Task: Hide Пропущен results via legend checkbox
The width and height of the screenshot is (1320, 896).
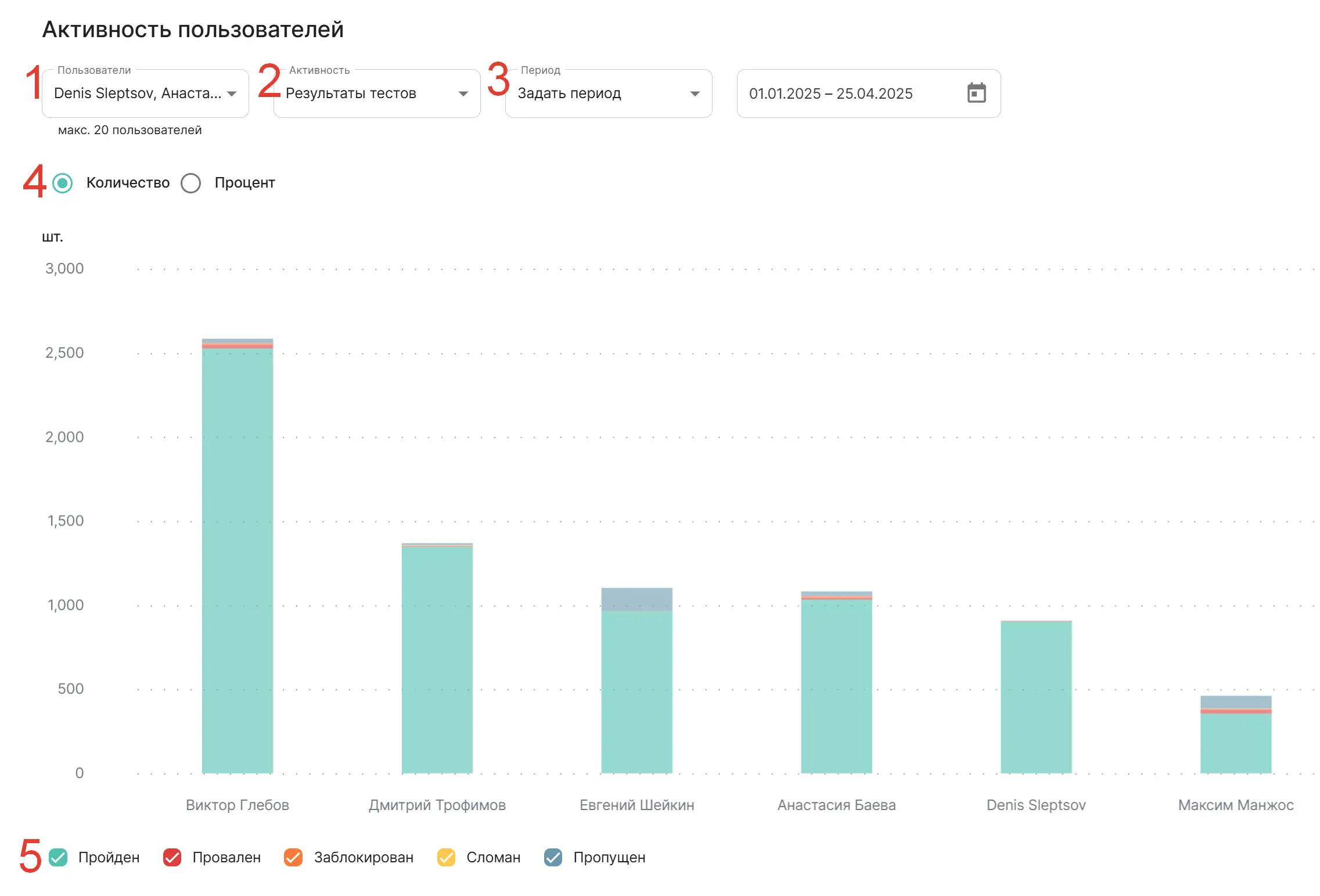Action: coord(553,857)
